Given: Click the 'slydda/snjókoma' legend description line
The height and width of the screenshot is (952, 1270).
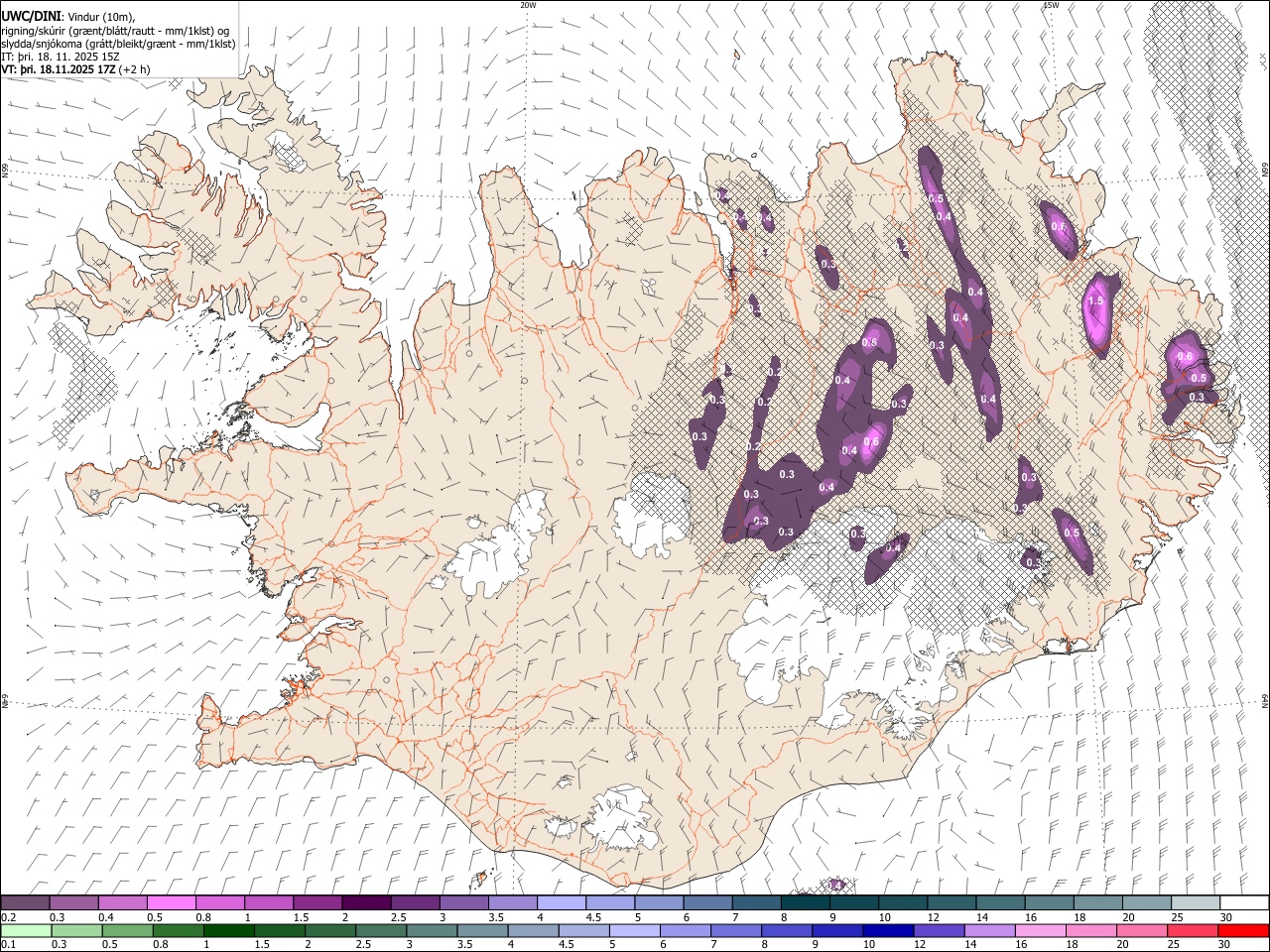Looking at the screenshot, I should (118, 44).
